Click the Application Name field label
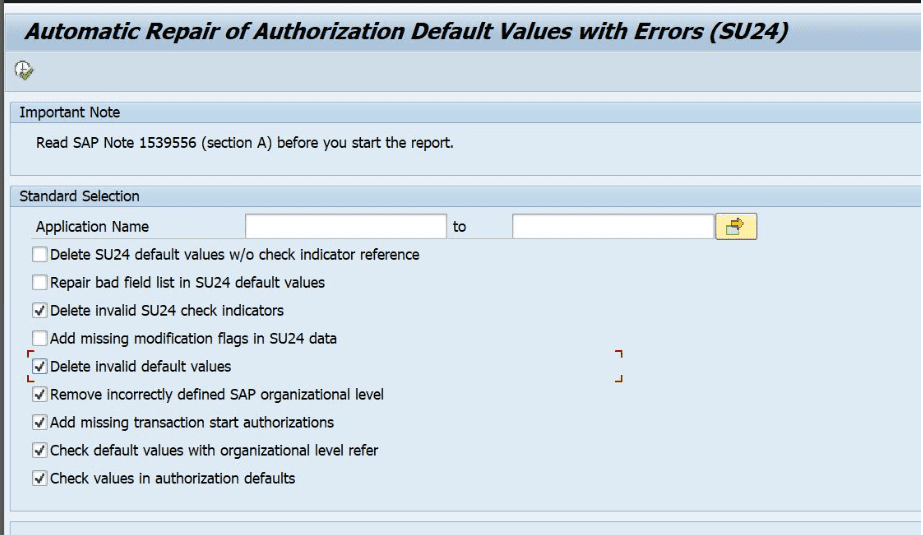Screen dimensions: 923x535 click(92, 227)
